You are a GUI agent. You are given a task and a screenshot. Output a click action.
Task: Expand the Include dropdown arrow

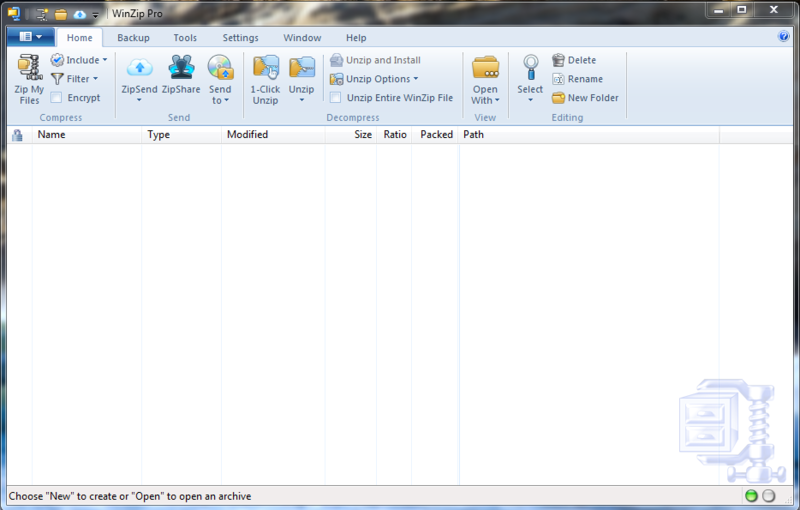105,60
